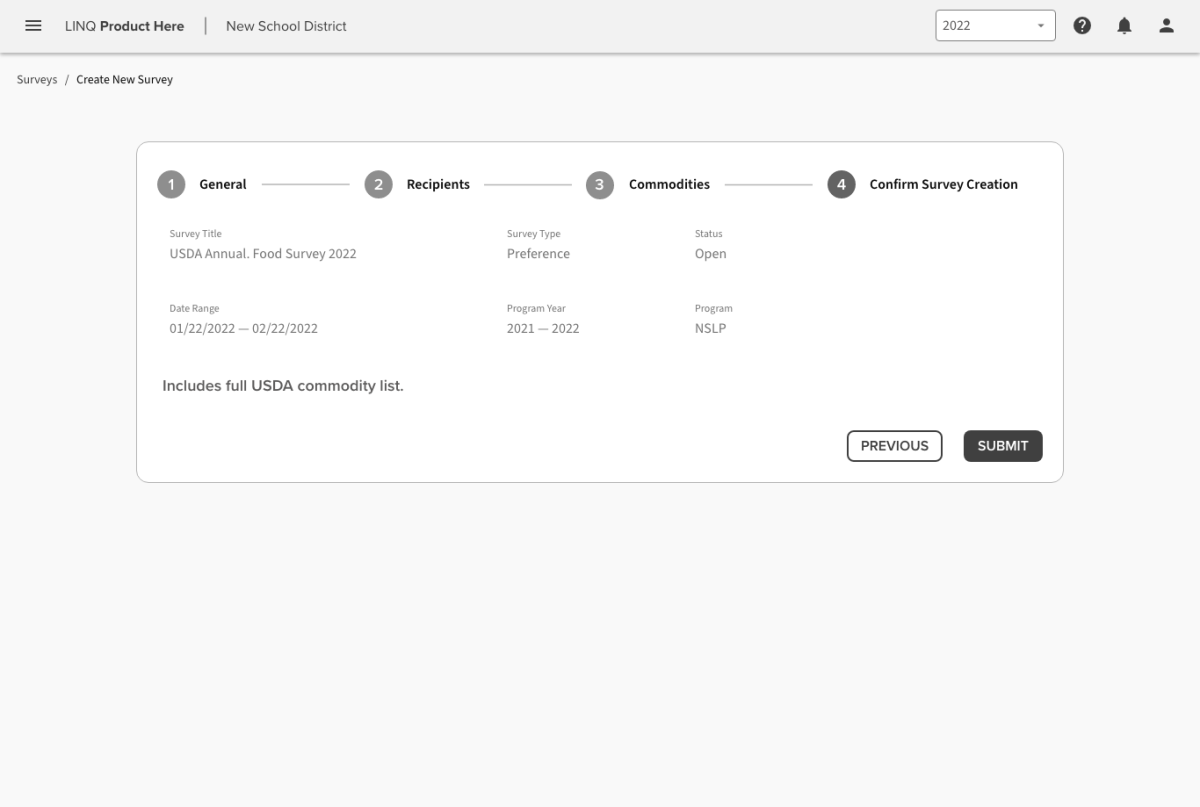Click the help question mark icon
Screen dimensions: 1200x807
1082,26
